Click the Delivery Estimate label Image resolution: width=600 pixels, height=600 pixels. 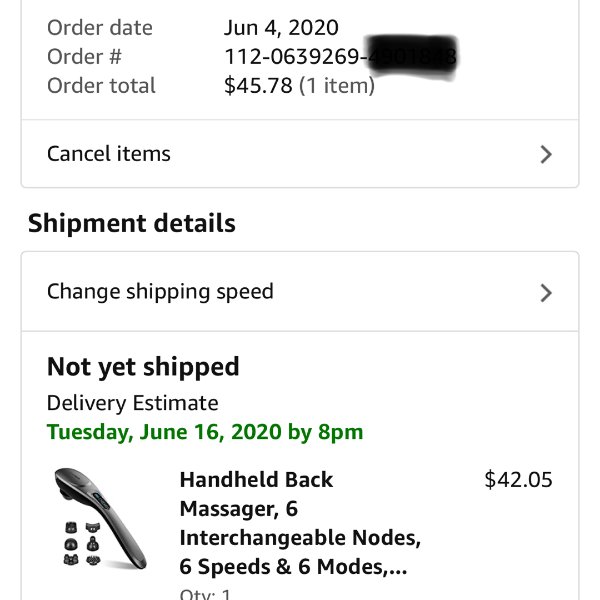click(132, 403)
